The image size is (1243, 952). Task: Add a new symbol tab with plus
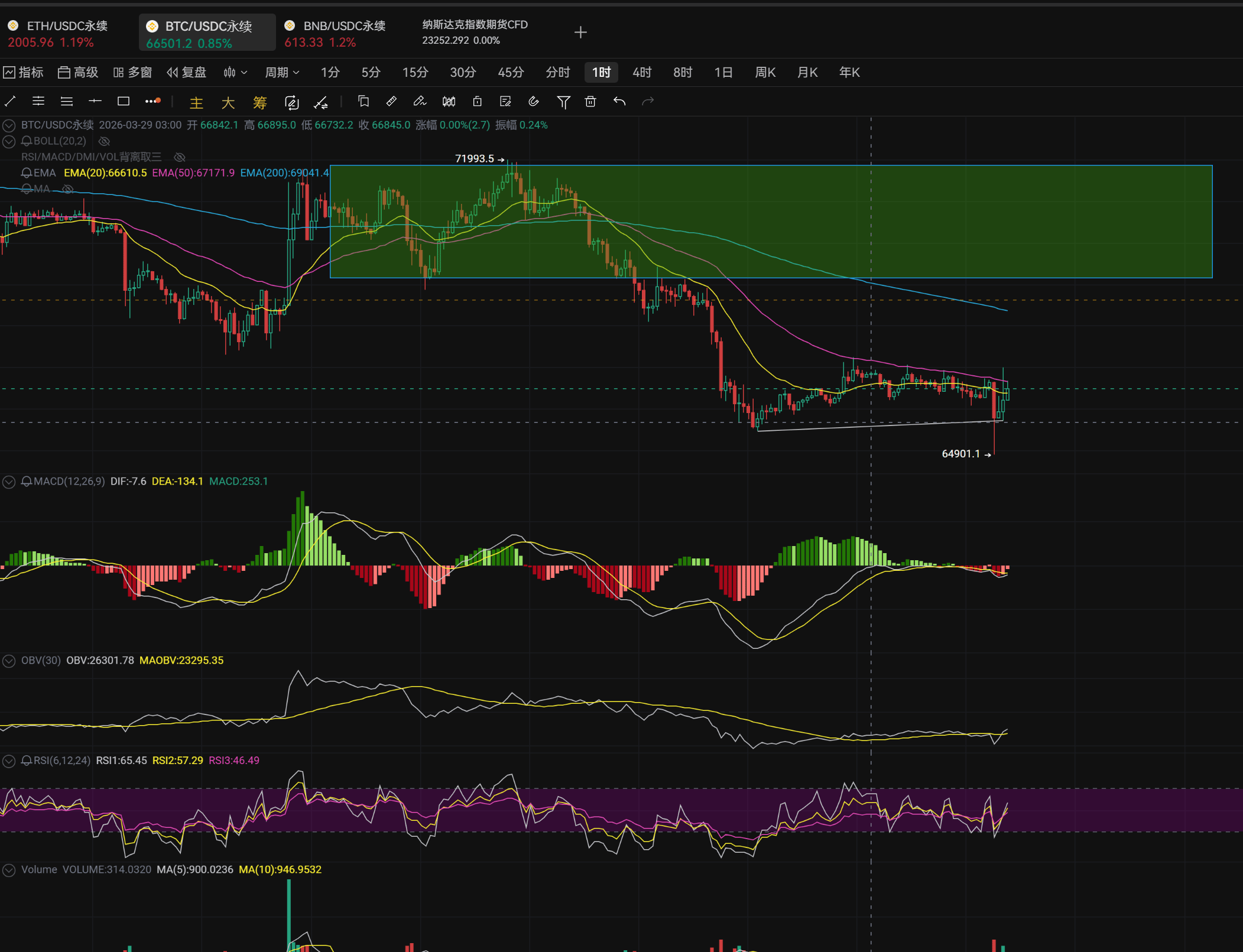[x=580, y=33]
